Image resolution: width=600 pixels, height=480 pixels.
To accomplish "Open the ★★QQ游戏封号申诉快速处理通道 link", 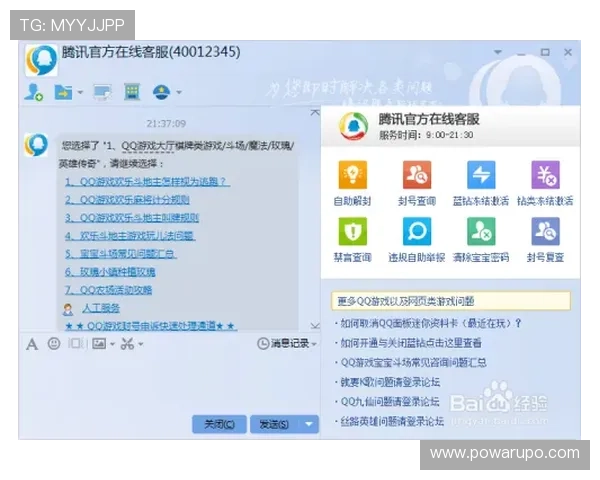I will (x=151, y=326).
